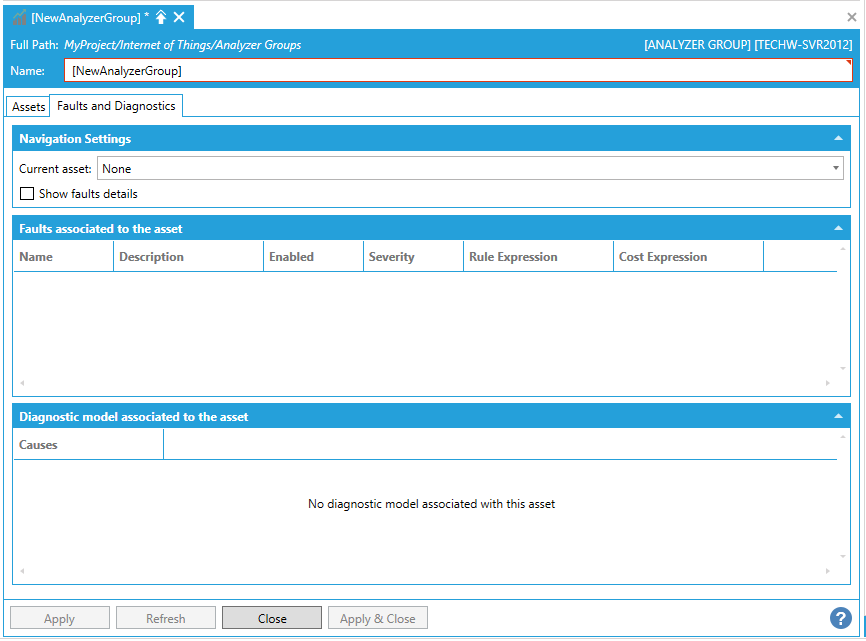This screenshot has height=641, width=866.
Task: Switch to the Assets tab
Action: tap(29, 107)
